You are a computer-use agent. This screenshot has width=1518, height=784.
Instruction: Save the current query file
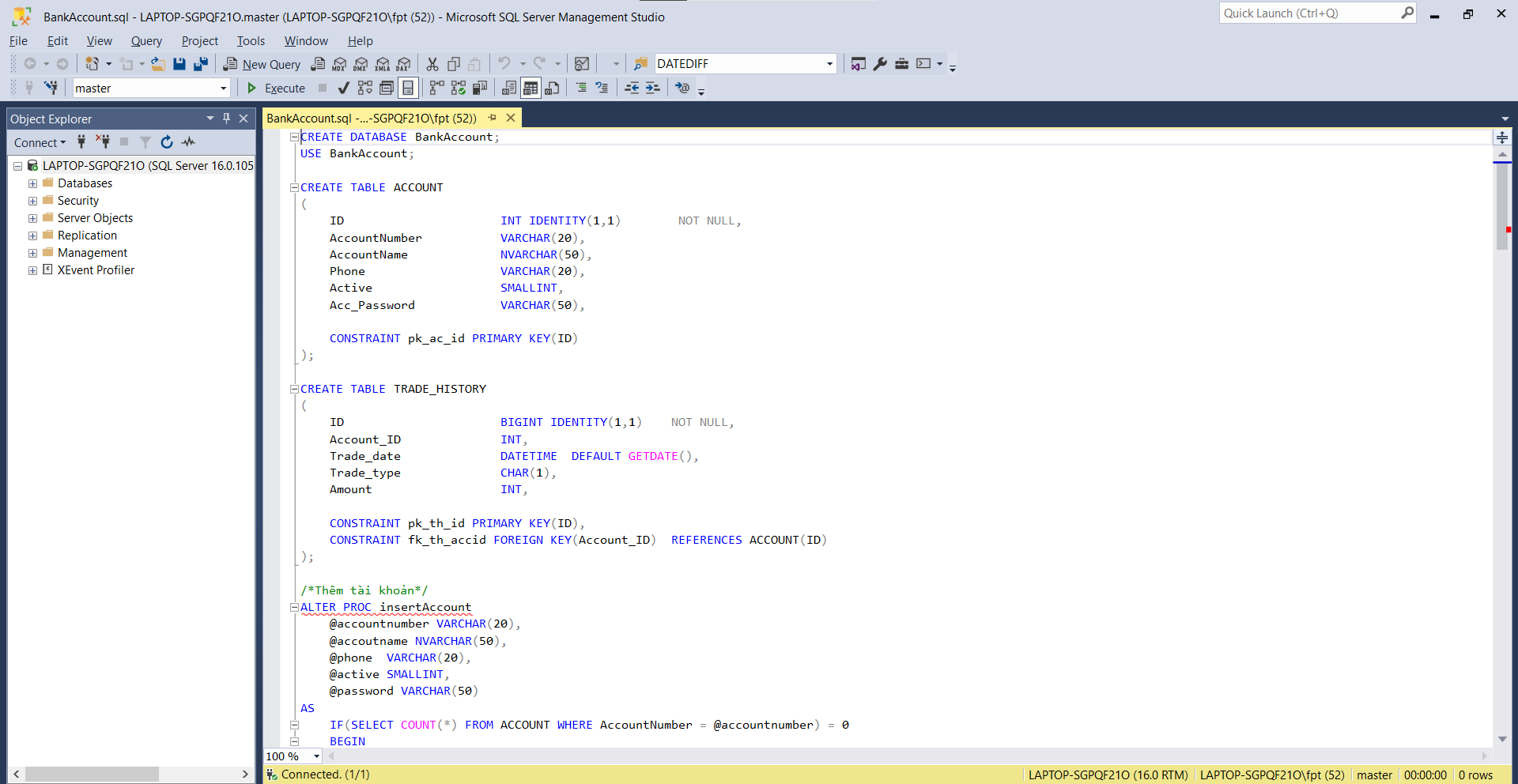180,64
